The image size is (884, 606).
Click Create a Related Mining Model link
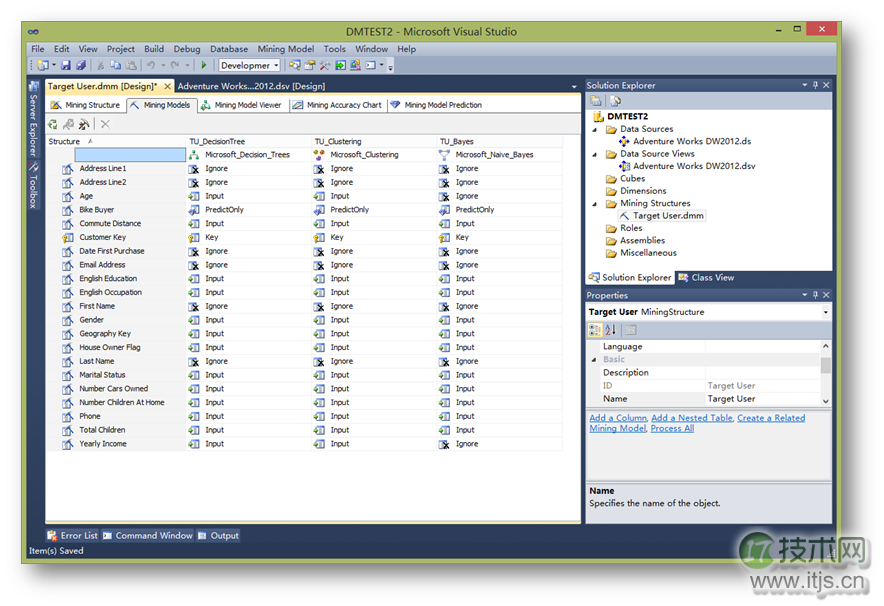[771, 418]
